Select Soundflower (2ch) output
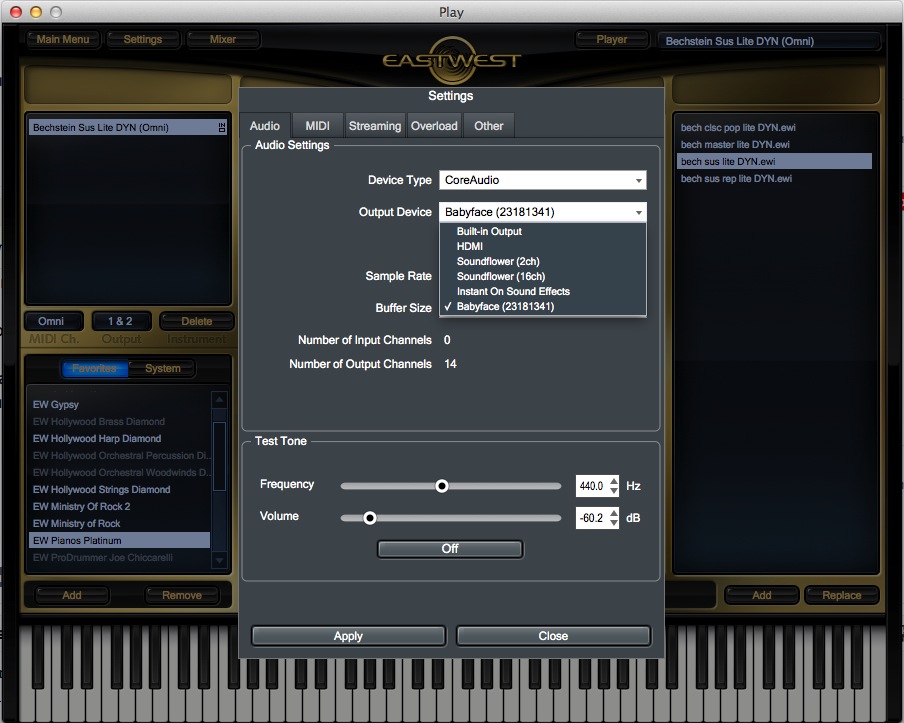 point(543,261)
